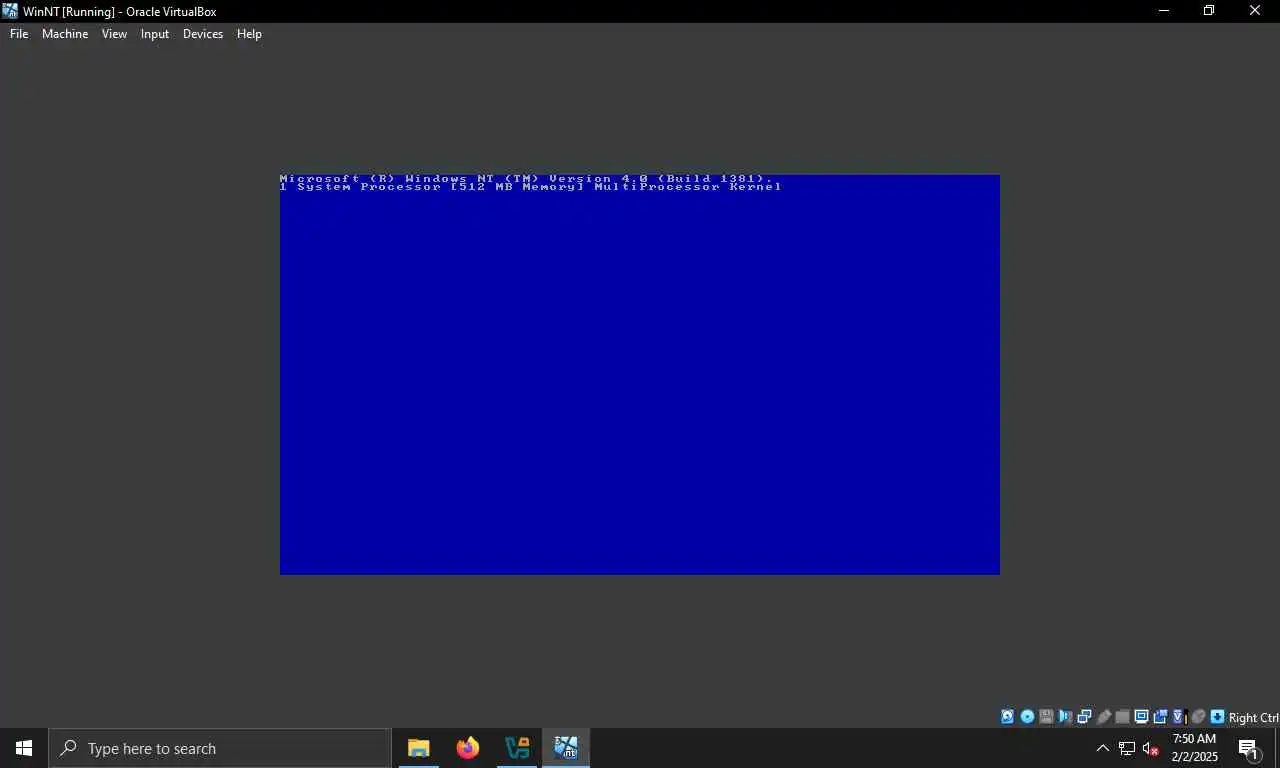
Task: Click the recording status icon
Action: (1160, 717)
